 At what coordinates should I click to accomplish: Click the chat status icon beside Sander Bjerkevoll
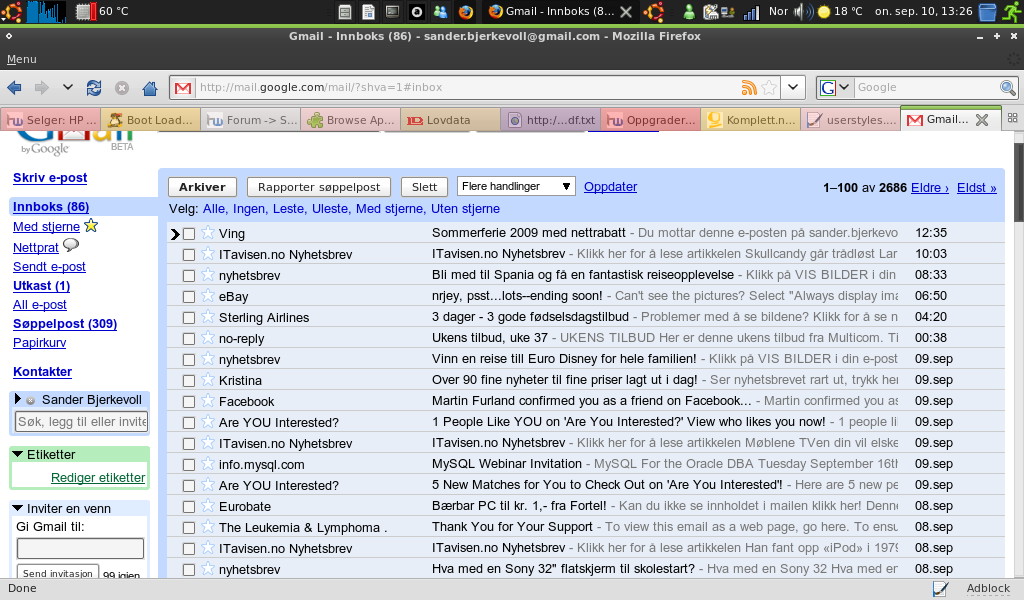click(30, 400)
